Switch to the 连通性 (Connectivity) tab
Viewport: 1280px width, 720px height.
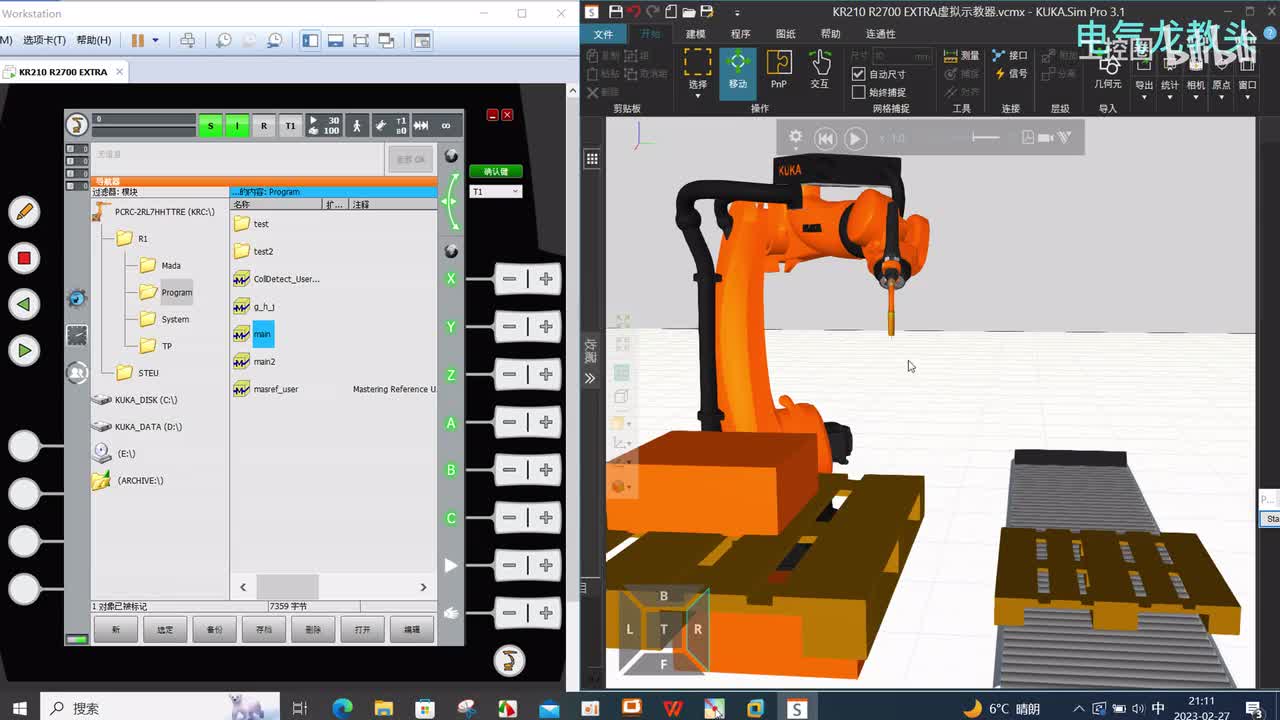click(x=881, y=34)
